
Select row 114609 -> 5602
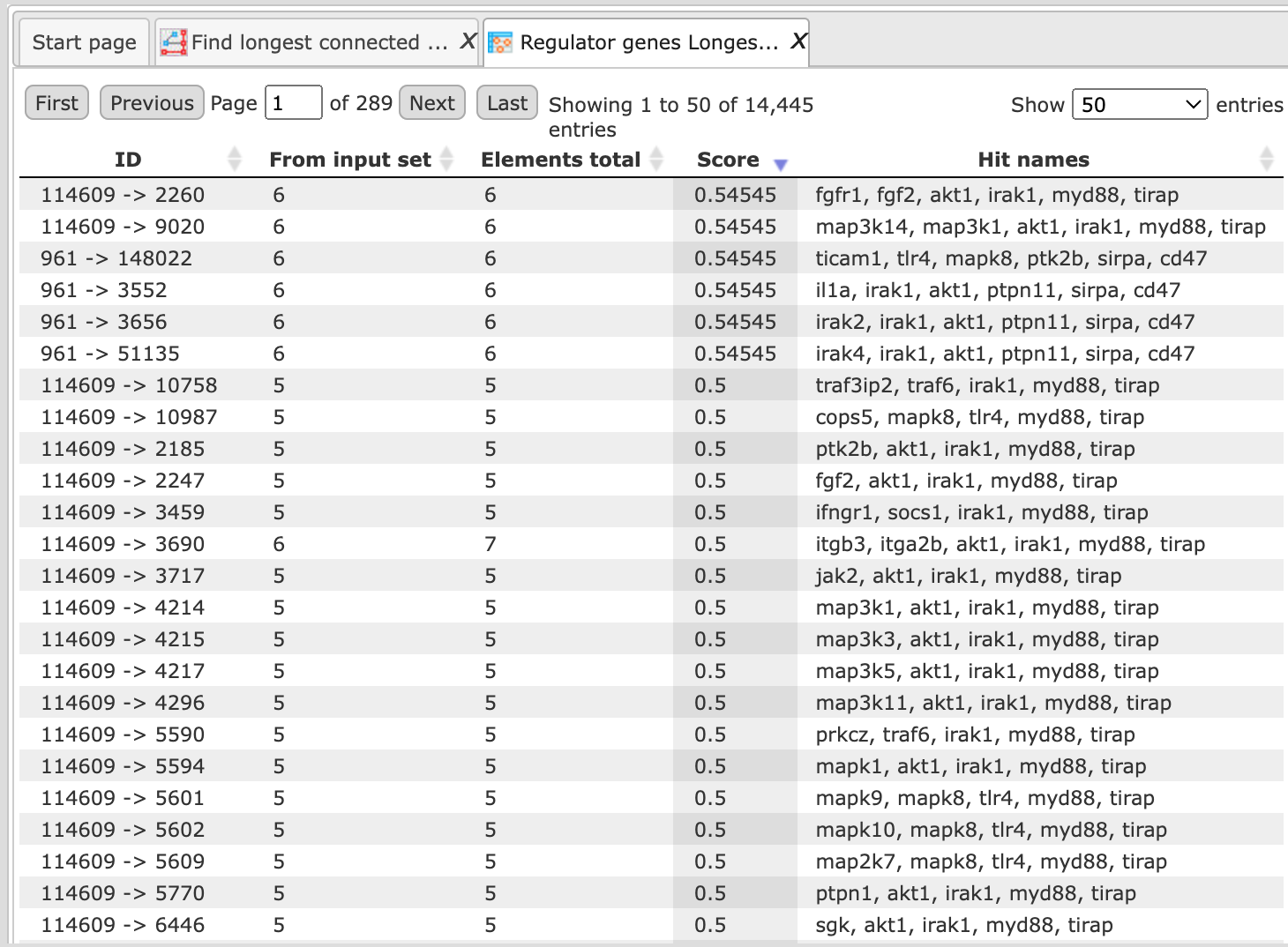(651, 830)
